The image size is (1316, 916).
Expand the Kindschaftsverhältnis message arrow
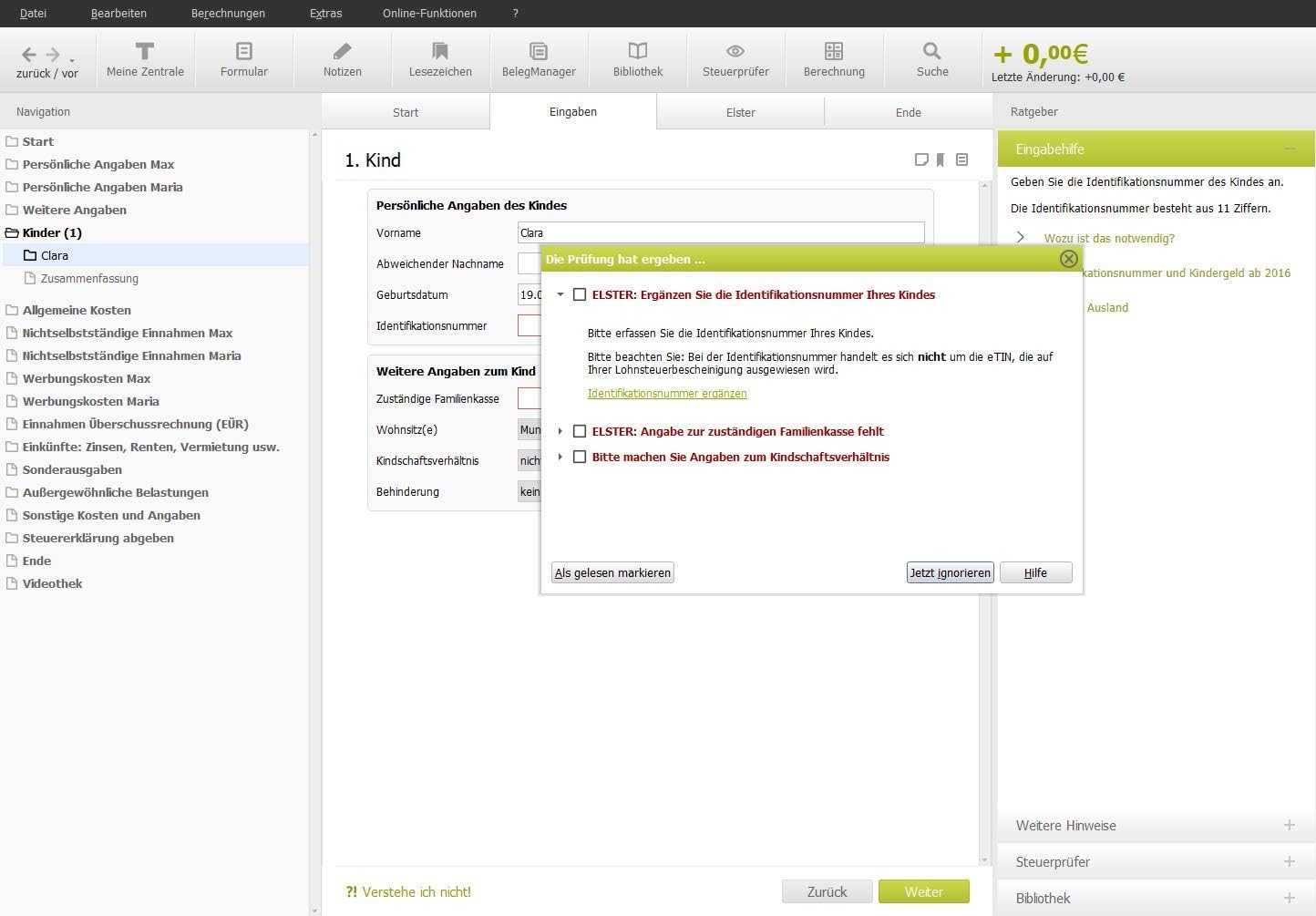pyautogui.click(x=560, y=457)
